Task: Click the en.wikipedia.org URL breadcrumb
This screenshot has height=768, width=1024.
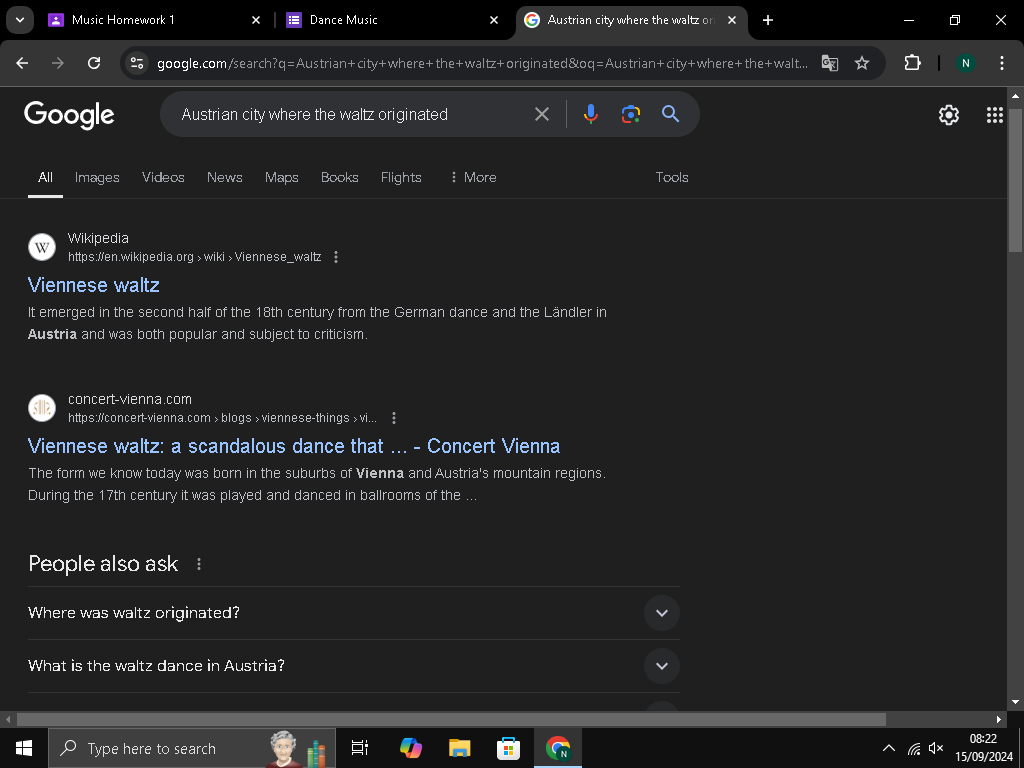Action: tap(195, 257)
